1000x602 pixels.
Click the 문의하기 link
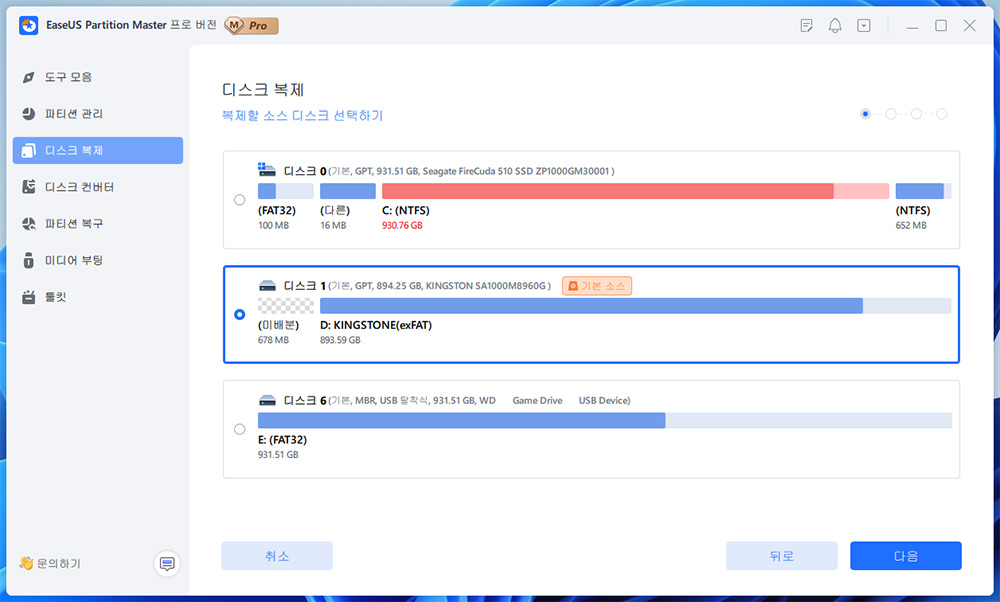point(59,564)
